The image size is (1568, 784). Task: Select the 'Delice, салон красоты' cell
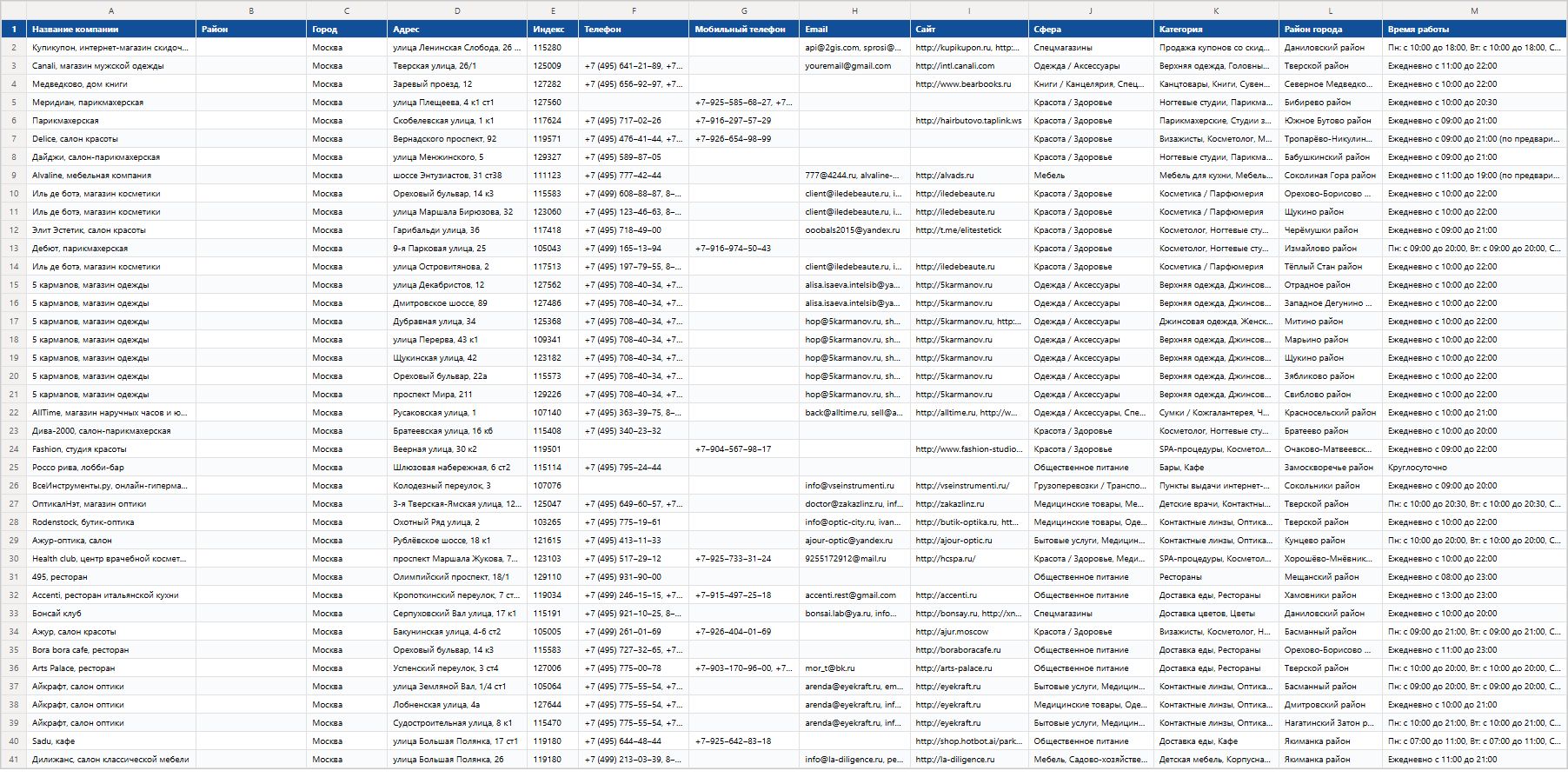click(111, 139)
